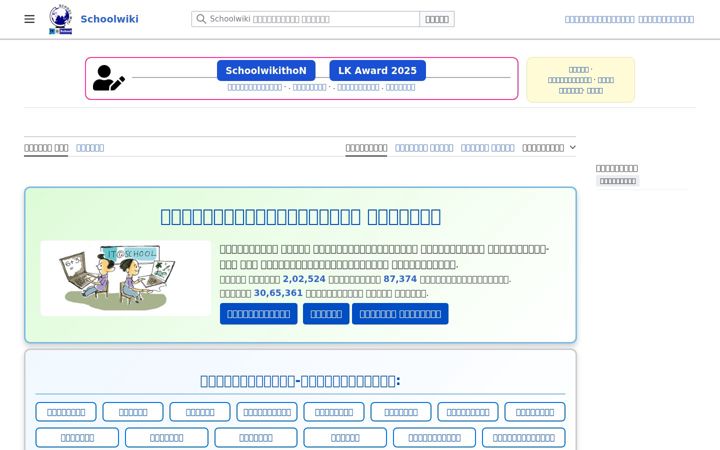
Task: Open the hamburger main menu
Action: tap(29, 19)
